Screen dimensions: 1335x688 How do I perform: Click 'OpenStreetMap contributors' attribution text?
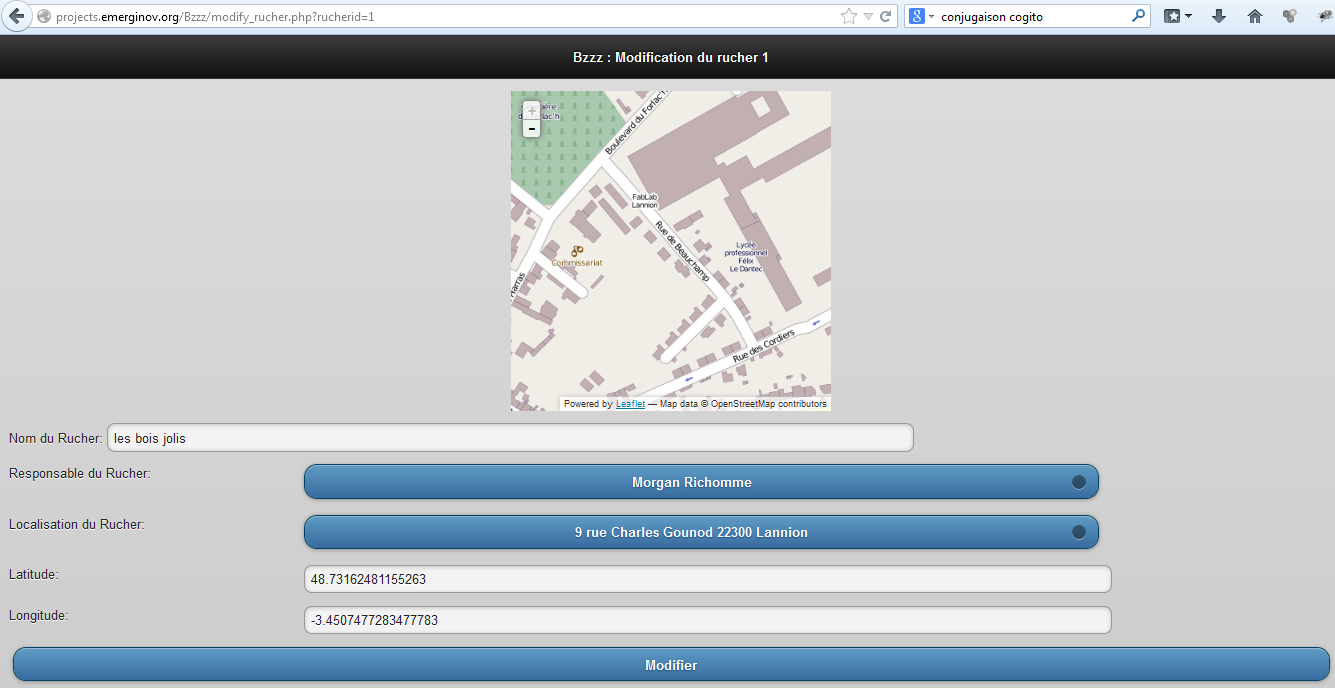[768, 404]
